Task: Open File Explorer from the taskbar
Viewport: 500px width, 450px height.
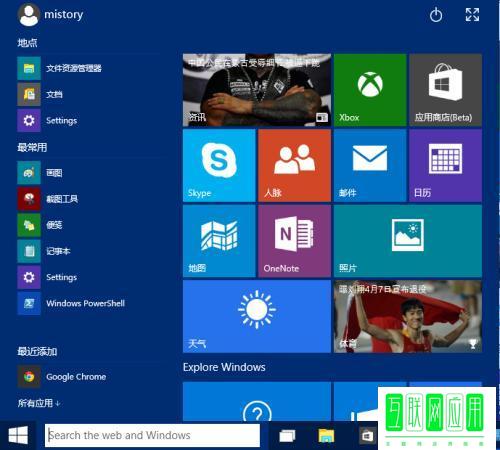Action: [x=326, y=436]
